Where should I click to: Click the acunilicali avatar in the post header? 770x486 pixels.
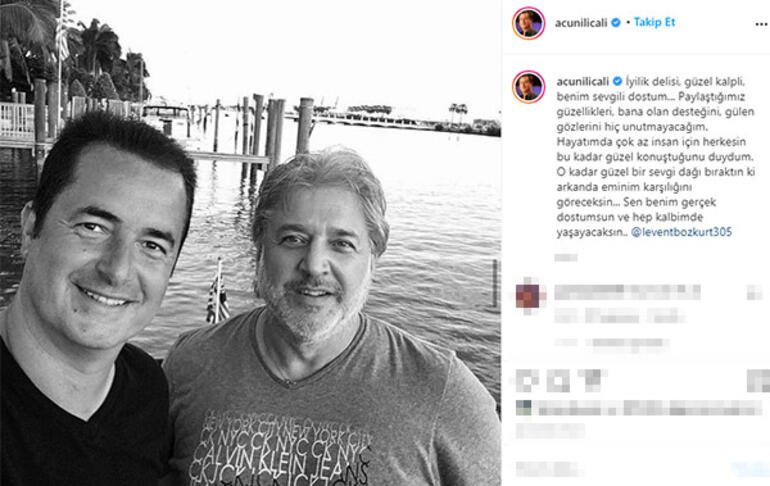pos(528,23)
